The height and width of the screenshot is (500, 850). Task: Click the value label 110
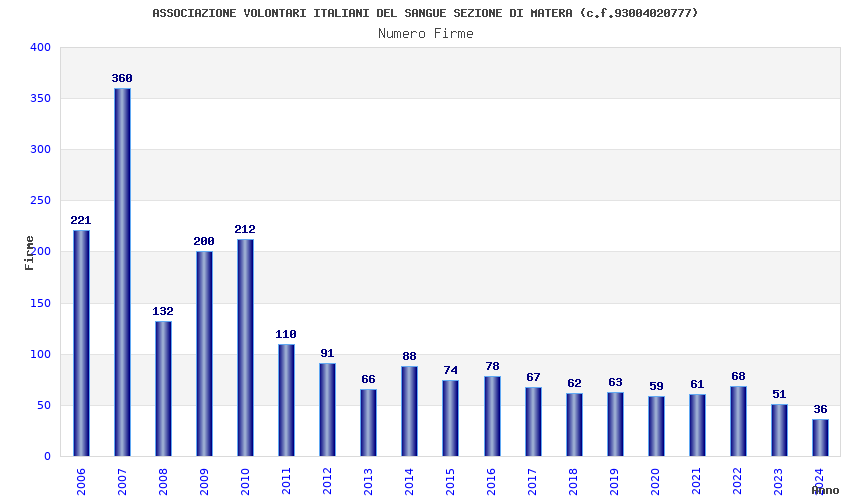[x=286, y=334]
